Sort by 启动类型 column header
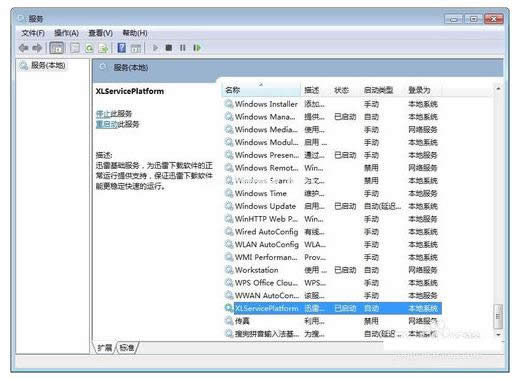The height and width of the screenshot is (379, 522). click(x=379, y=90)
